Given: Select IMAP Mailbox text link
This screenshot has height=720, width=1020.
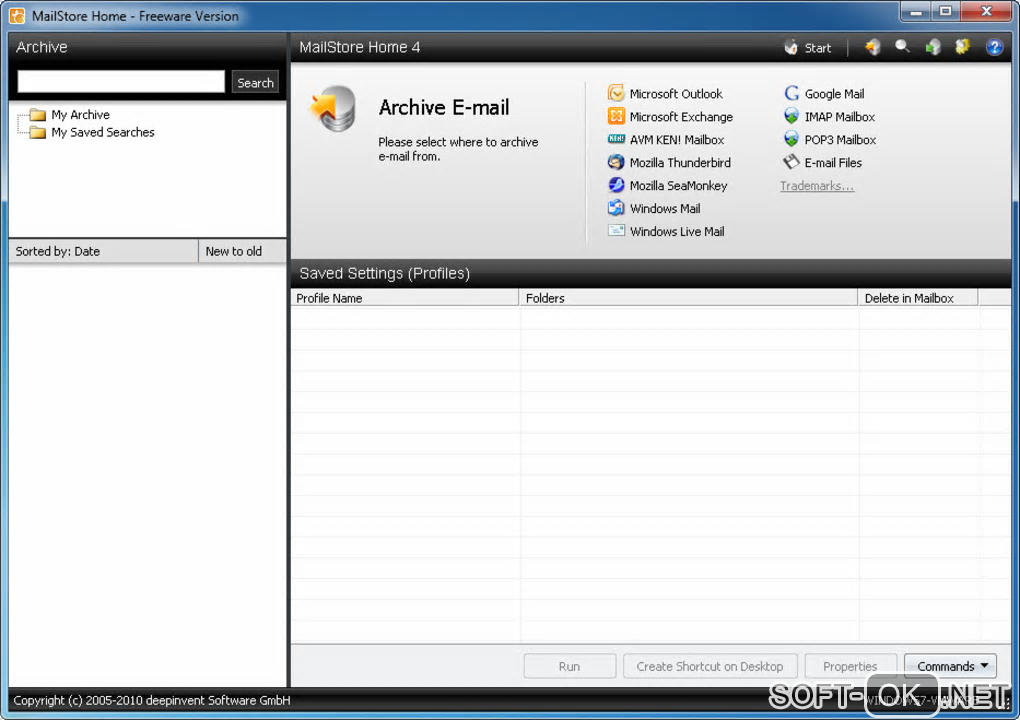Looking at the screenshot, I should click(839, 117).
